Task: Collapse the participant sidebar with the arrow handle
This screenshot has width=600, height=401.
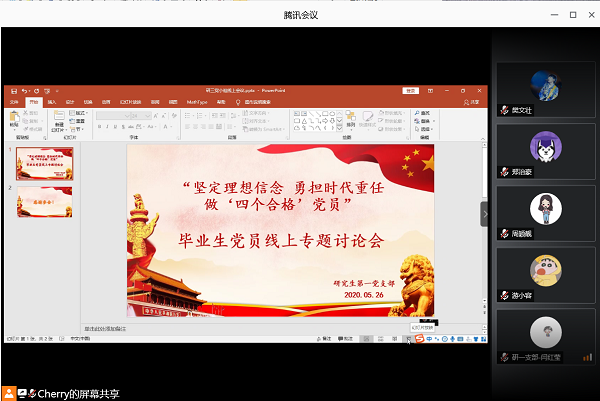Action: click(x=485, y=213)
